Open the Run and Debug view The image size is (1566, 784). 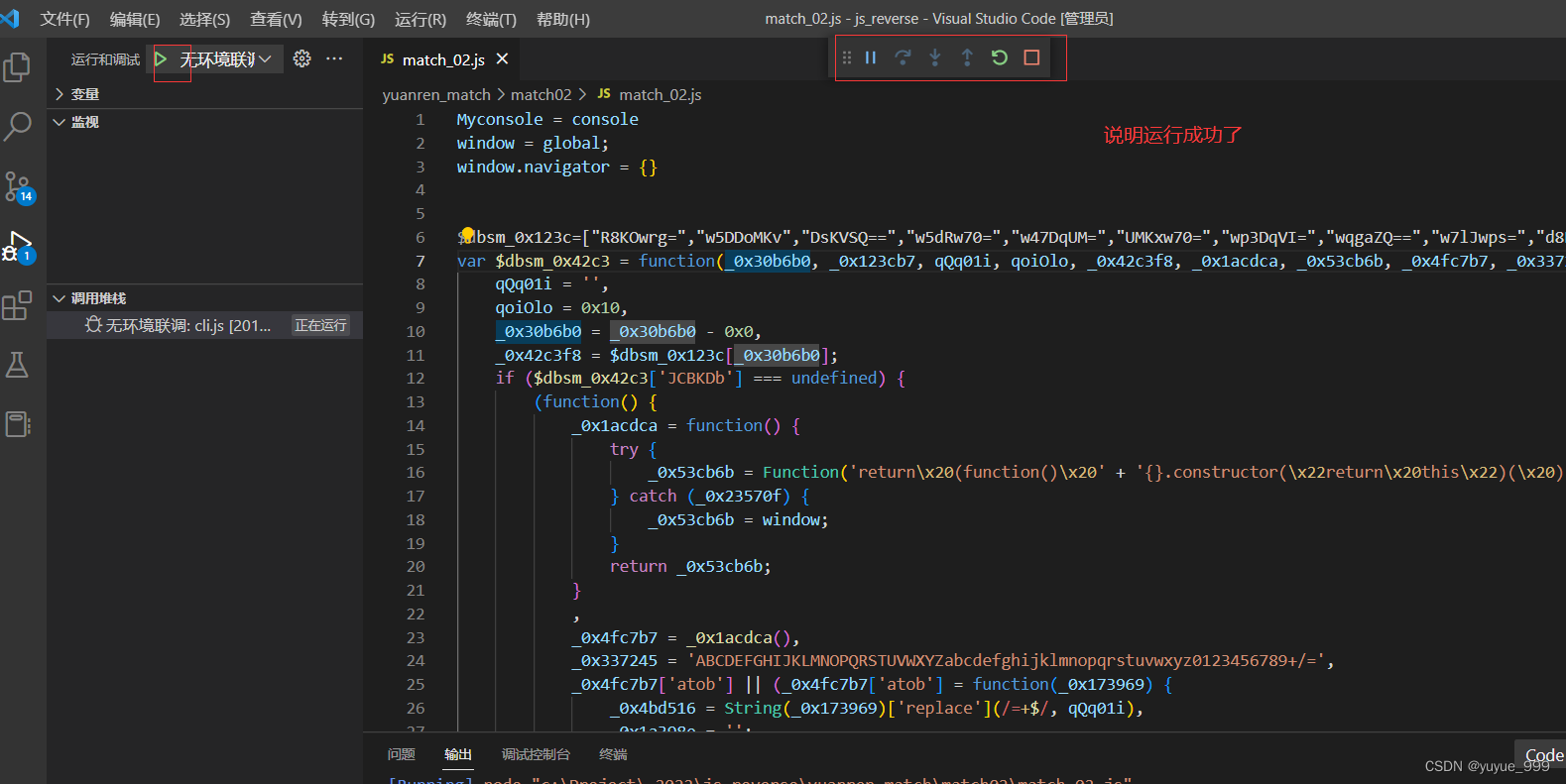pyautogui.click(x=18, y=247)
